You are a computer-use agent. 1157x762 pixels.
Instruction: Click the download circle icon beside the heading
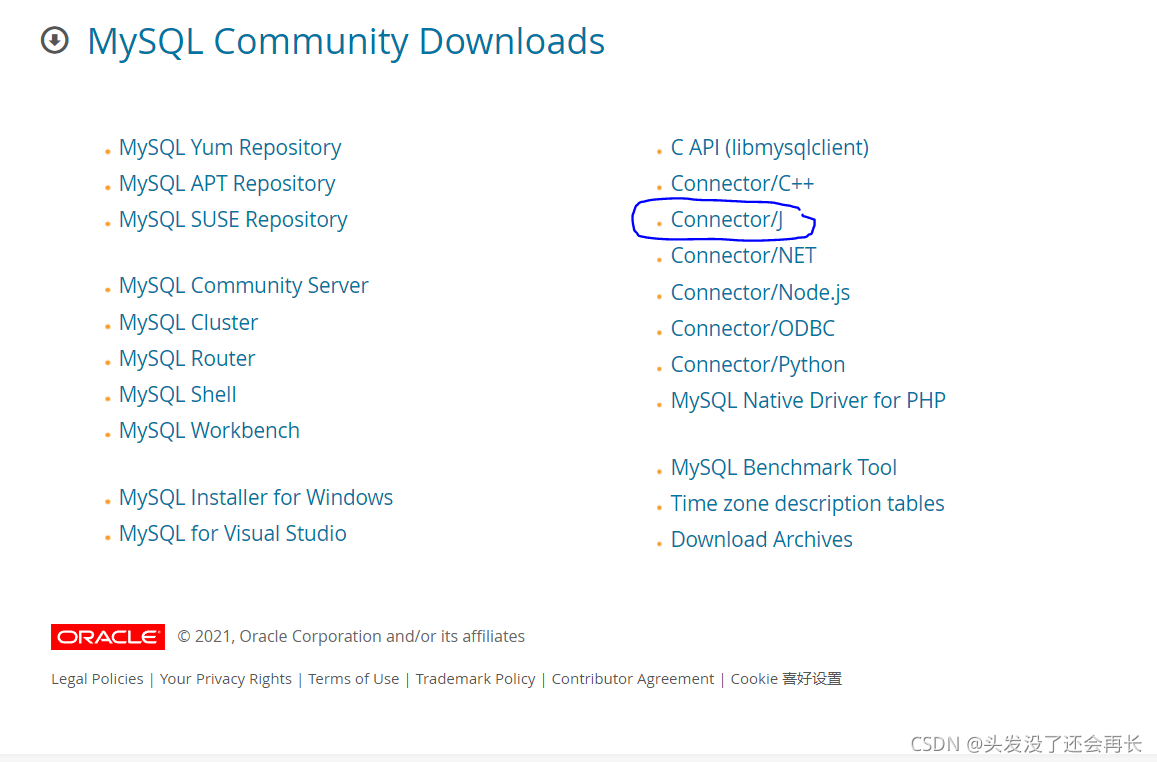[x=55, y=40]
